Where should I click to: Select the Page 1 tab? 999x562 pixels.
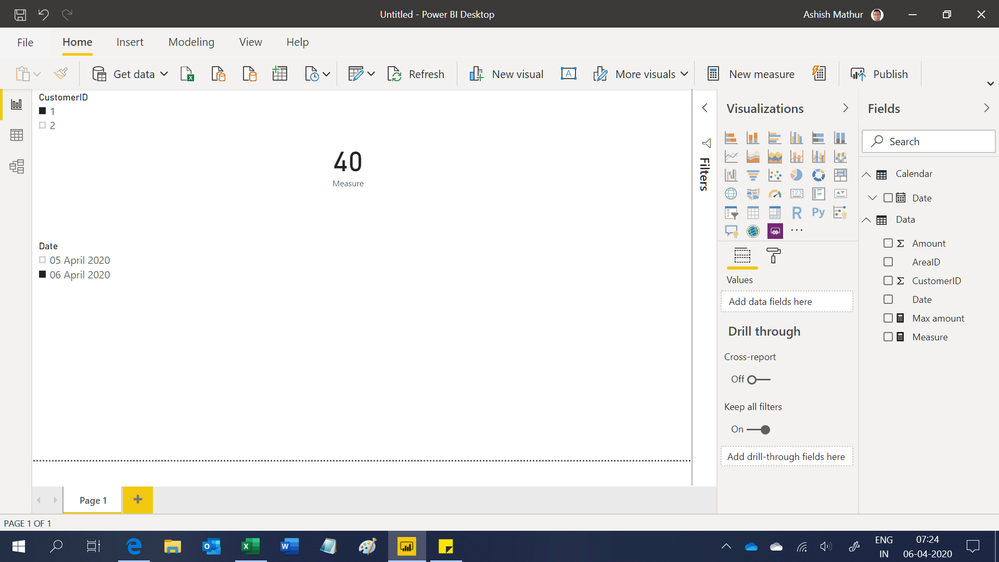tap(93, 500)
